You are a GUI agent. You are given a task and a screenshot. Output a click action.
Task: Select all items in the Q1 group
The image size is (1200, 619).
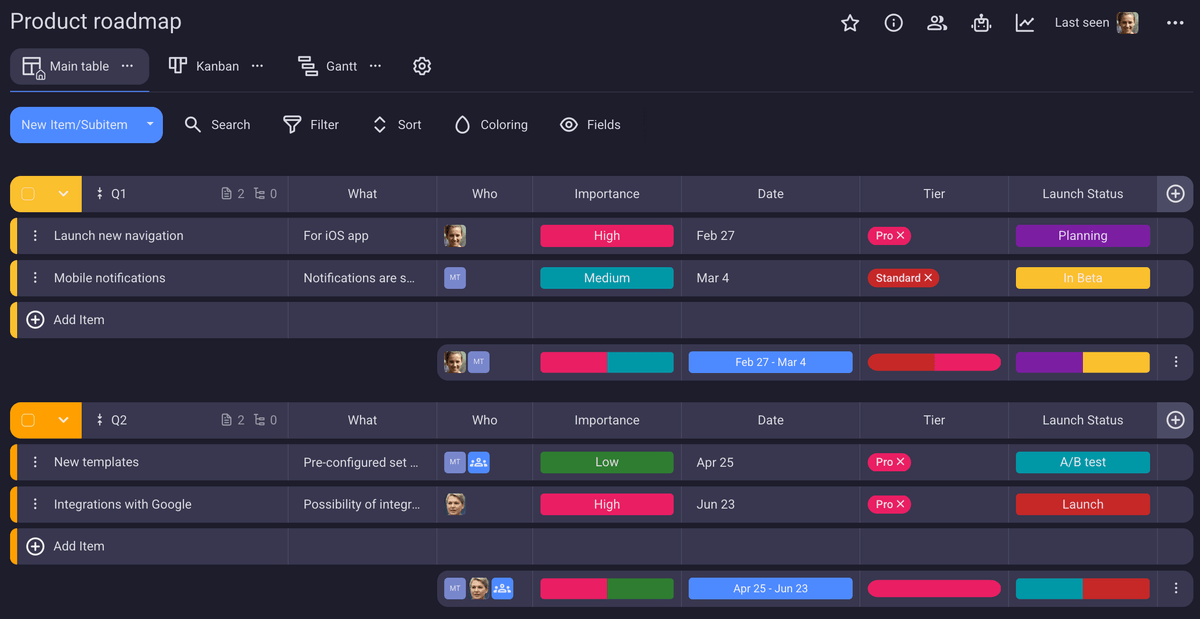pos(27,193)
